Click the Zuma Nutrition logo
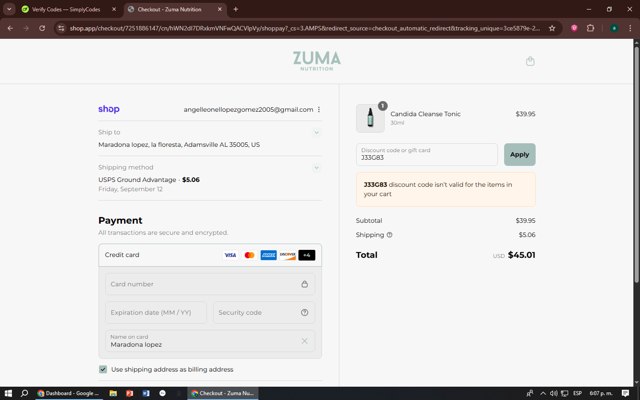 click(317, 61)
